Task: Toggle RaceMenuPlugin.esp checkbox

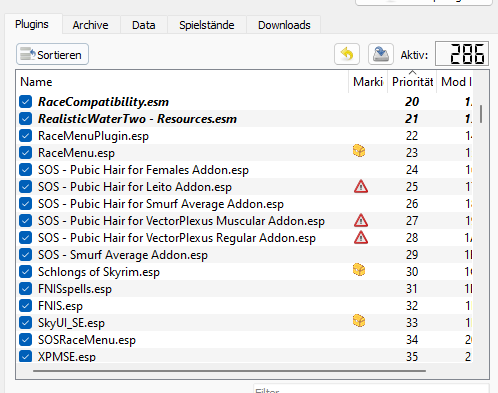Action: coord(26,136)
